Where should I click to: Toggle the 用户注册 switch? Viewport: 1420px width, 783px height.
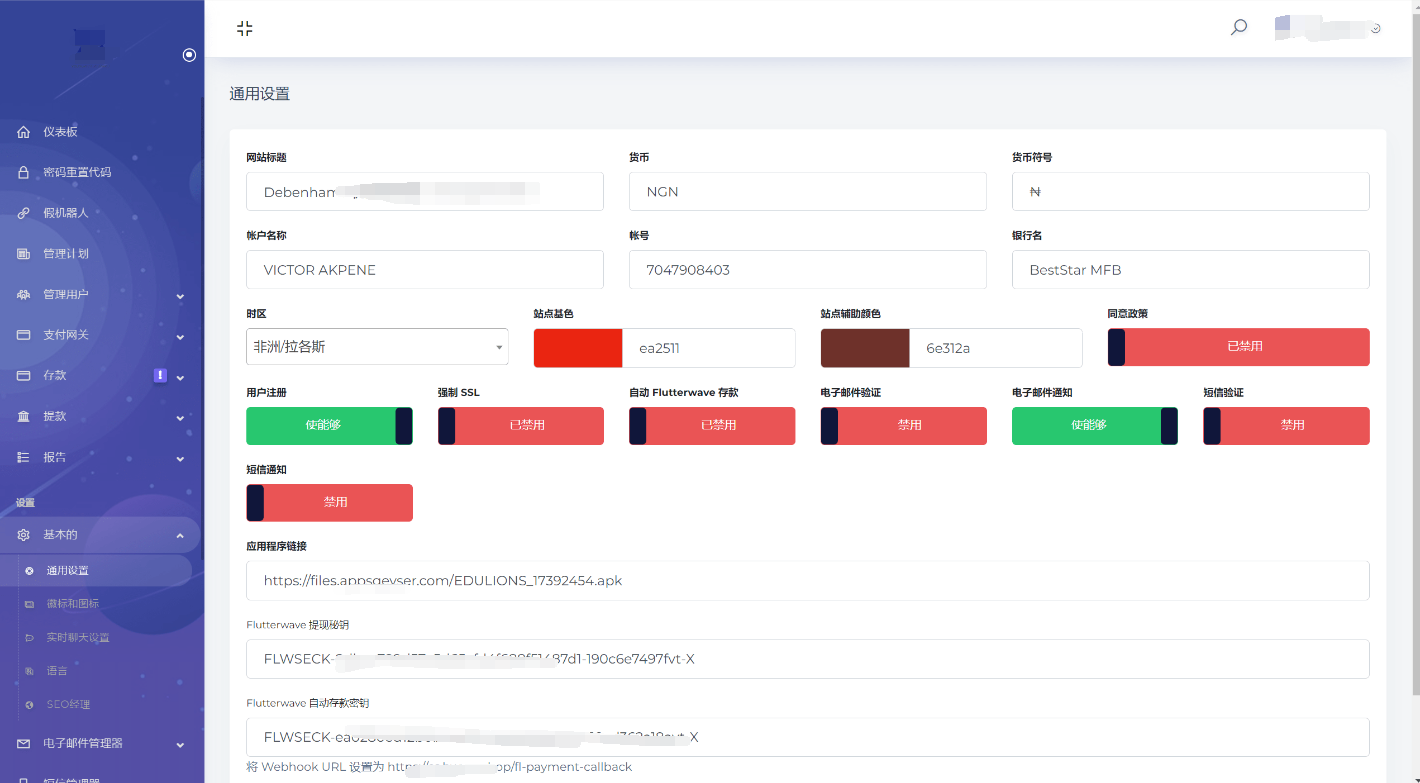click(x=329, y=425)
